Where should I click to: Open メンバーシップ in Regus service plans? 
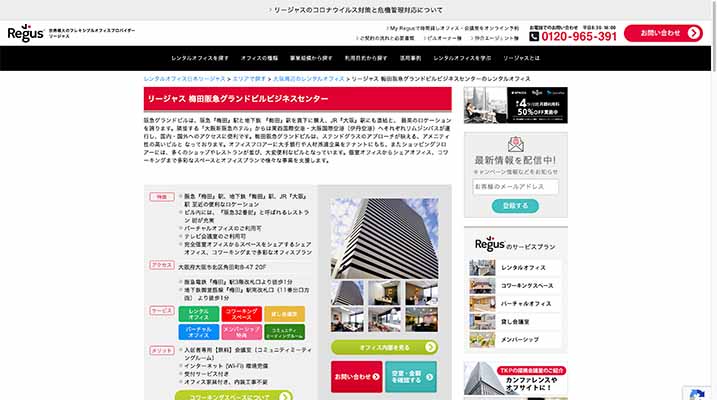pyautogui.click(x=515, y=340)
